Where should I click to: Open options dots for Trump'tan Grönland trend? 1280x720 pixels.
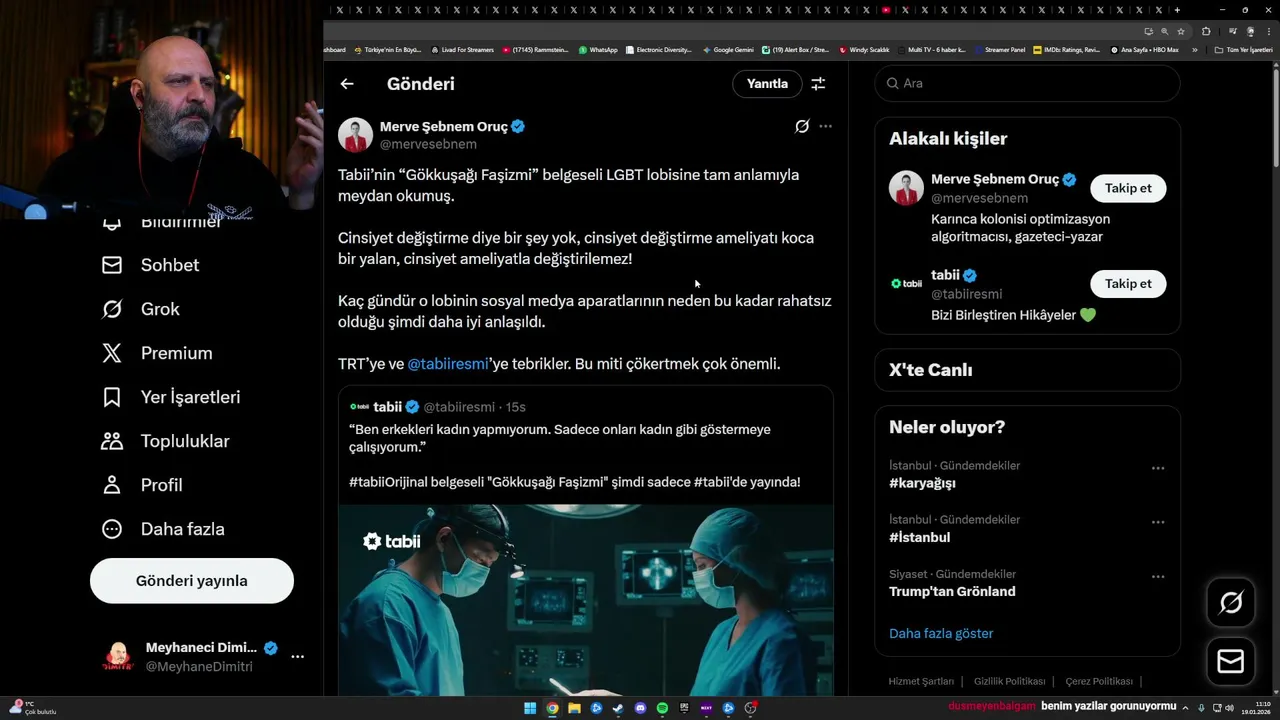[1158, 577]
